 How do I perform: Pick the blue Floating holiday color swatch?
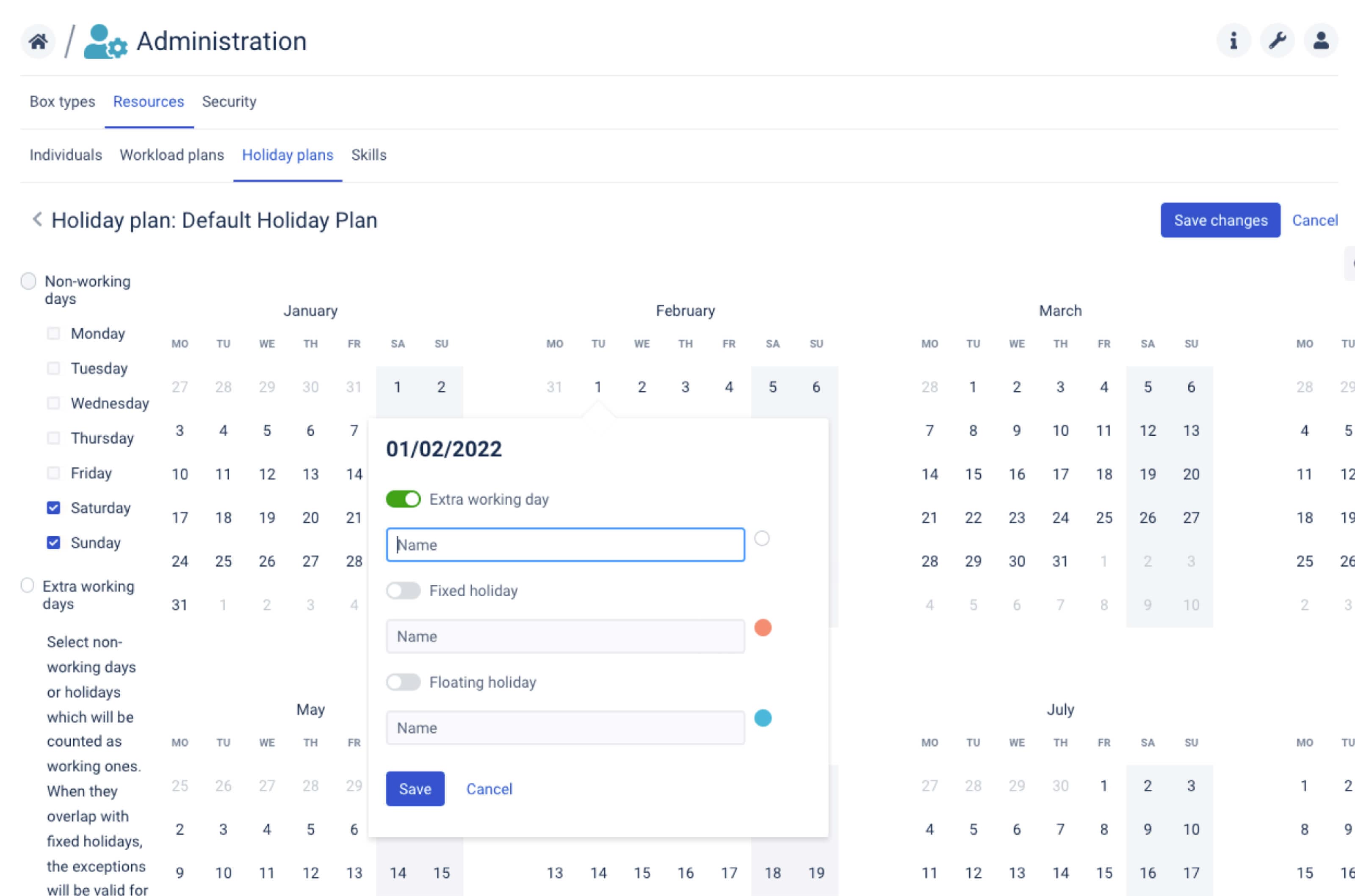pyautogui.click(x=763, y=718)
